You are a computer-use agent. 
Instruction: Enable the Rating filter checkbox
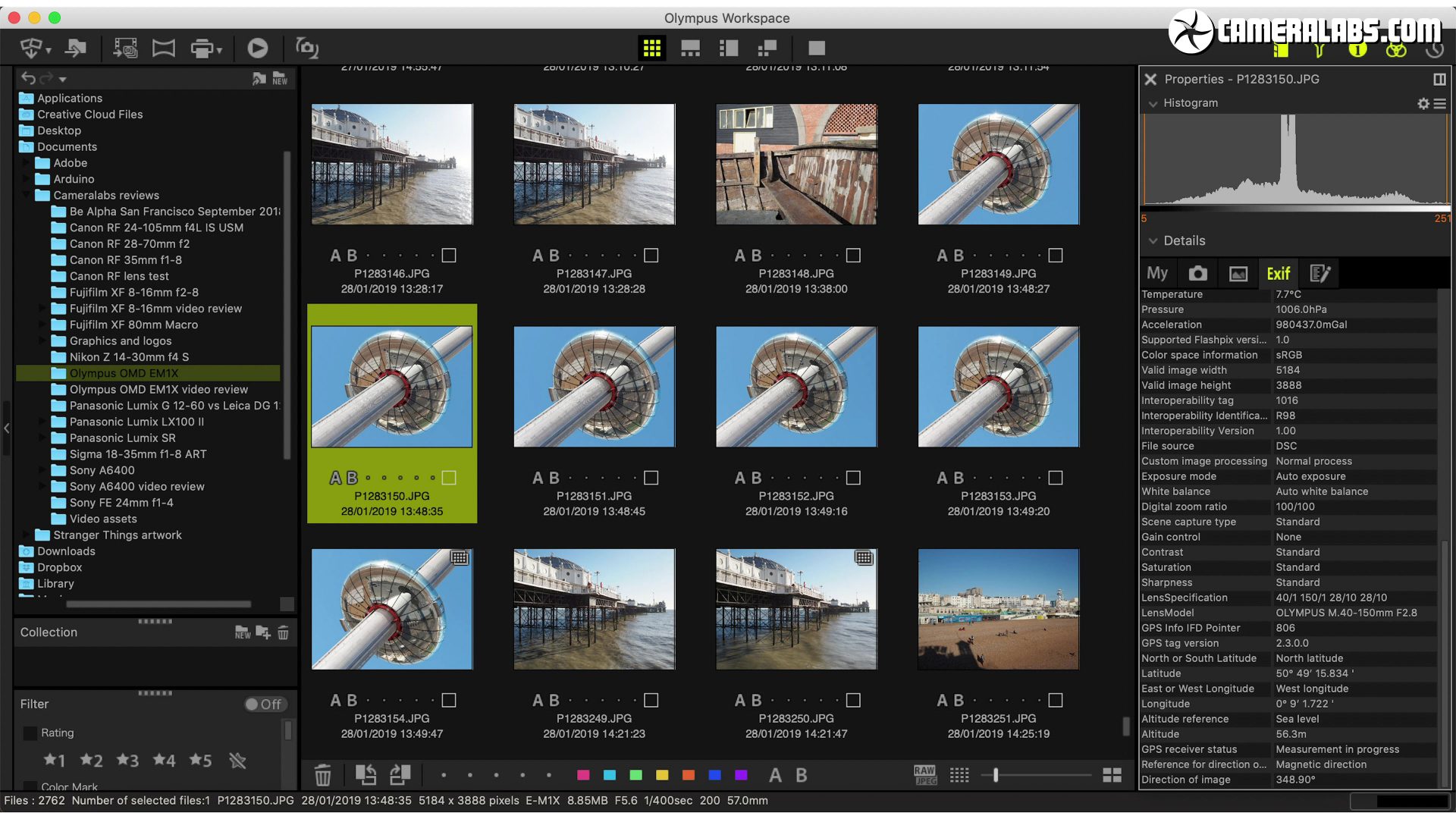coord(31,733)
